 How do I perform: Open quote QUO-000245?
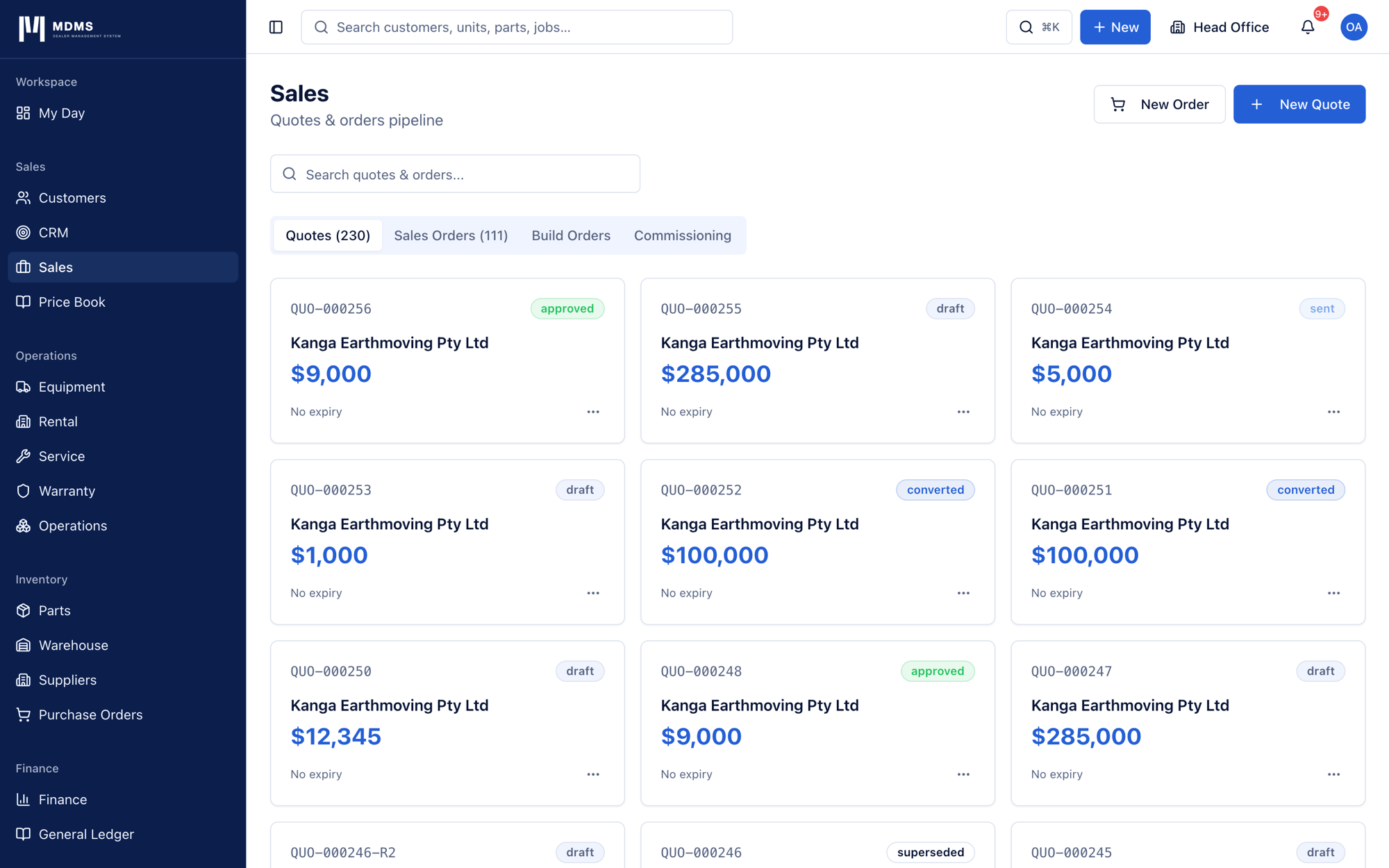click(x=1188, y=845)
